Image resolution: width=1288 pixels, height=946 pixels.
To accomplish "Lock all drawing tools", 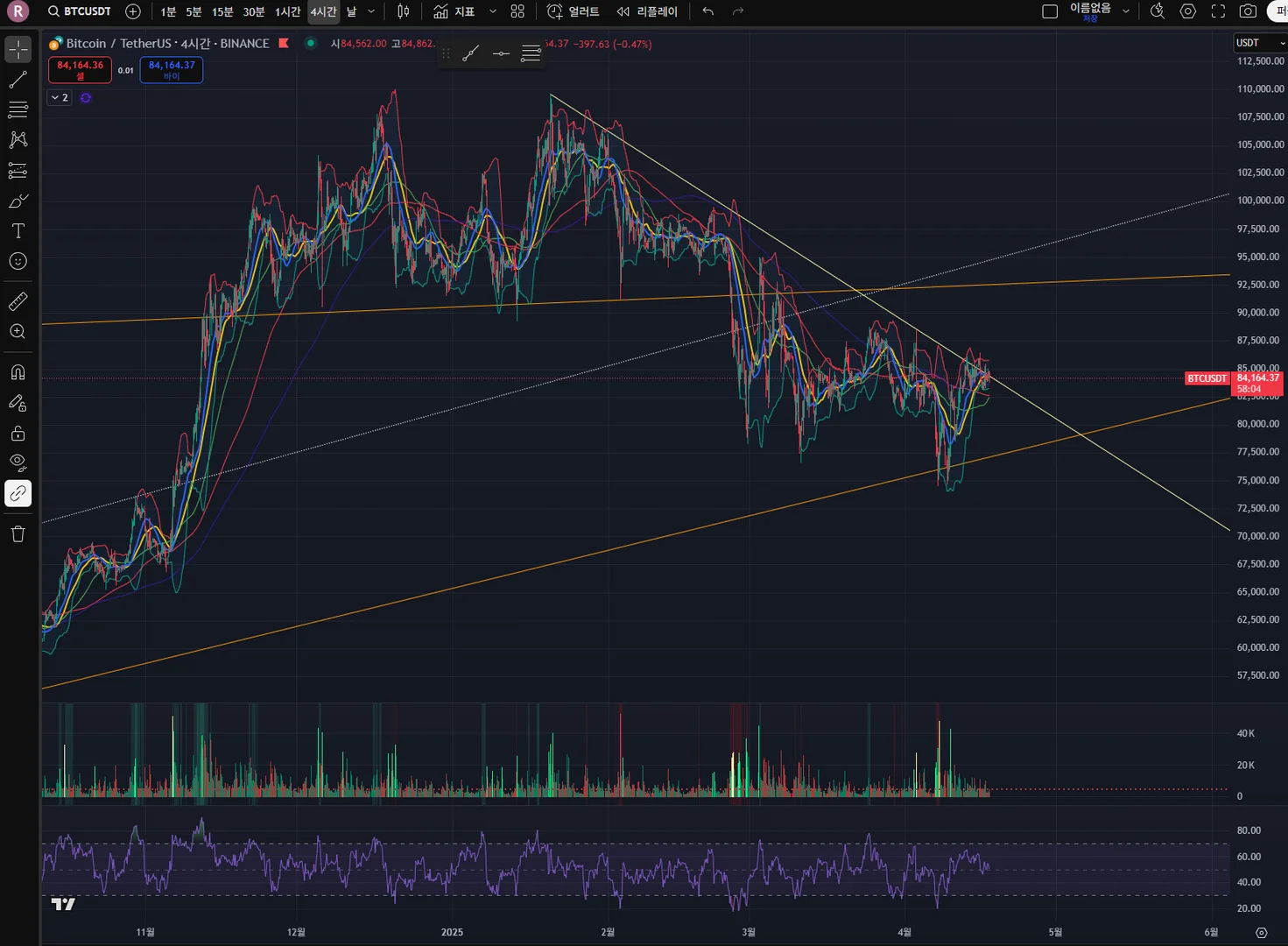I will (18, 434).
